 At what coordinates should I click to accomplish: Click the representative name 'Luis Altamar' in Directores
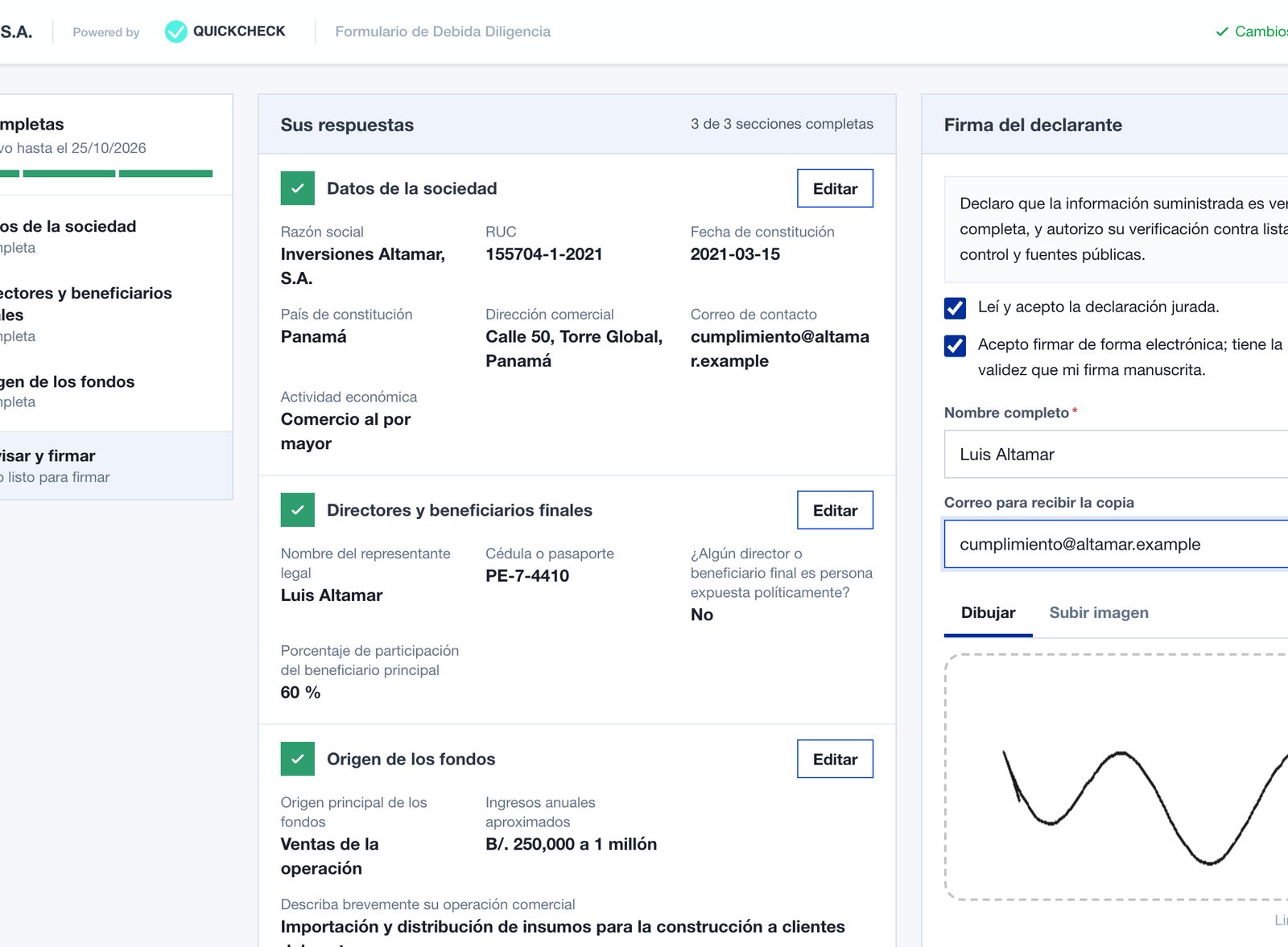coord(332,595)
